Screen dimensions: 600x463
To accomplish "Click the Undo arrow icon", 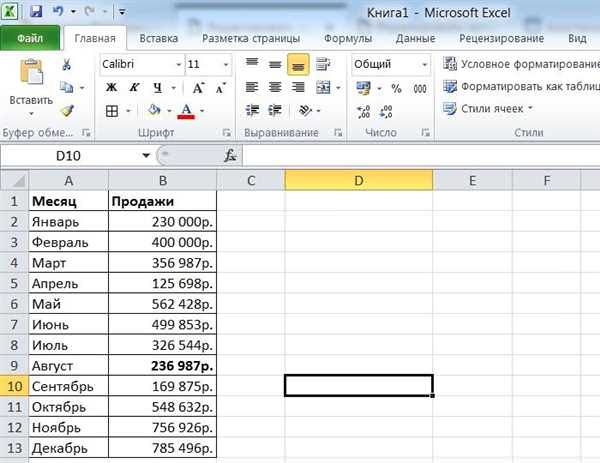I will (58, 11).
